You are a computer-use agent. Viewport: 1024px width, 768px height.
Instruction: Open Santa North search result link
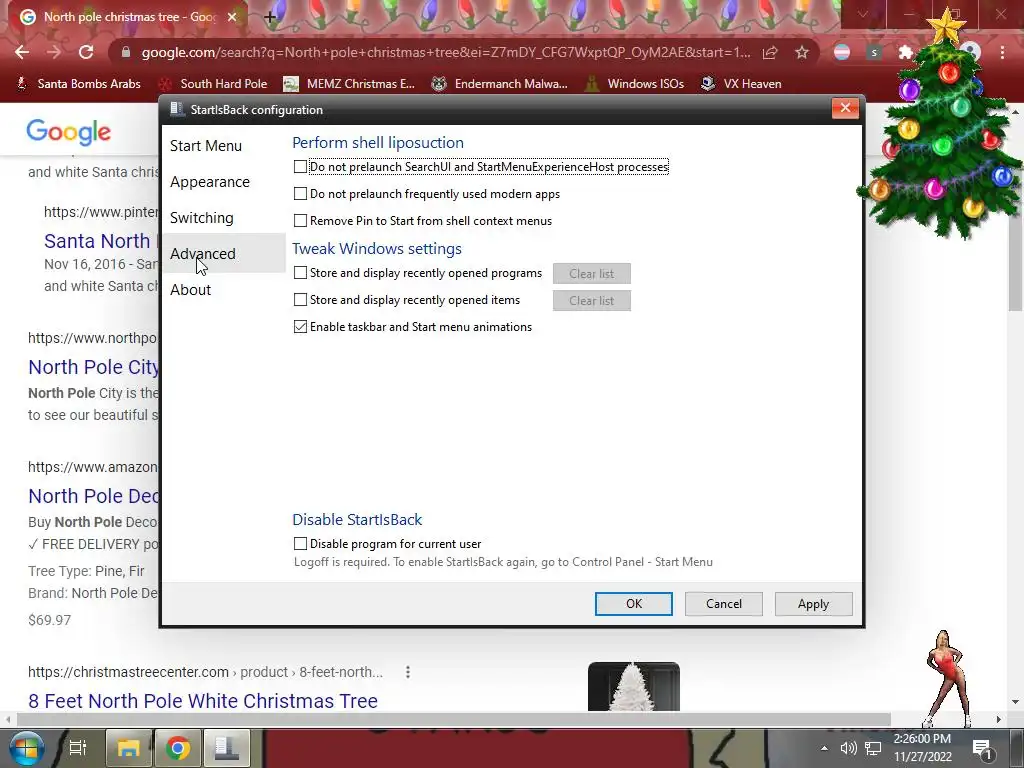[x=101, y=241]
